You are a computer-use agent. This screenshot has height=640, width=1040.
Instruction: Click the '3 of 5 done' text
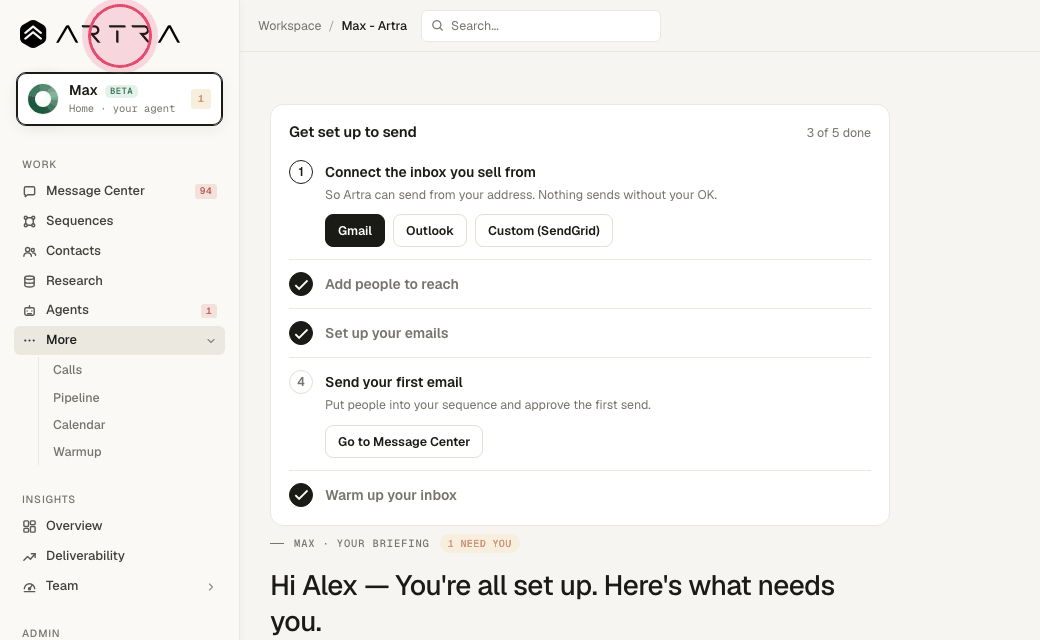[838, 133]
